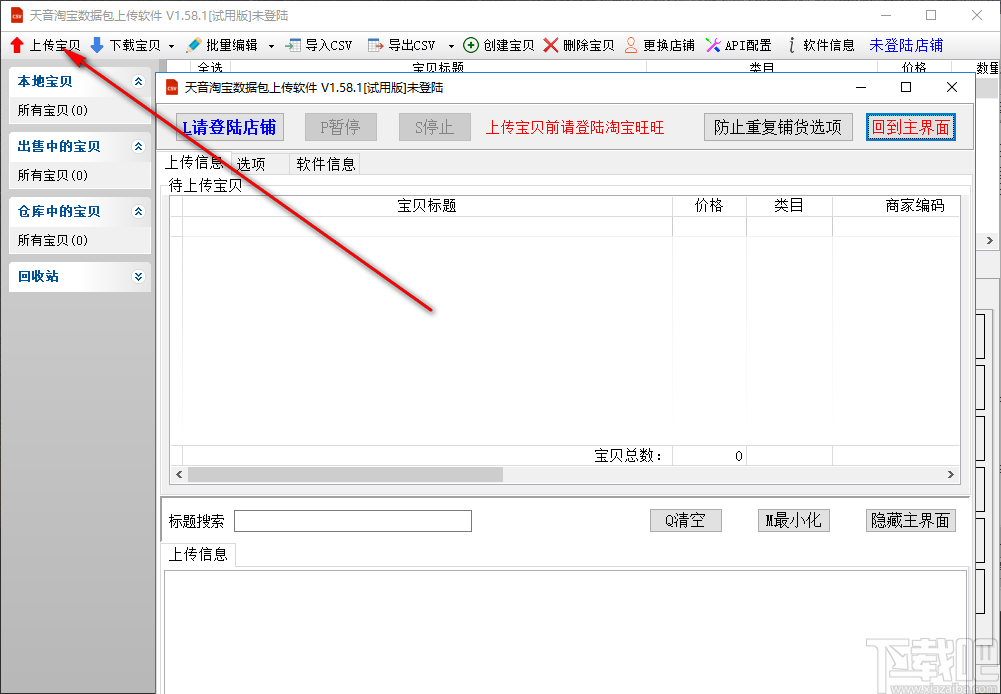Click the 更换店铺 toolbar label
This screenshot has width=1001, height=694.
tap(669, 45)
